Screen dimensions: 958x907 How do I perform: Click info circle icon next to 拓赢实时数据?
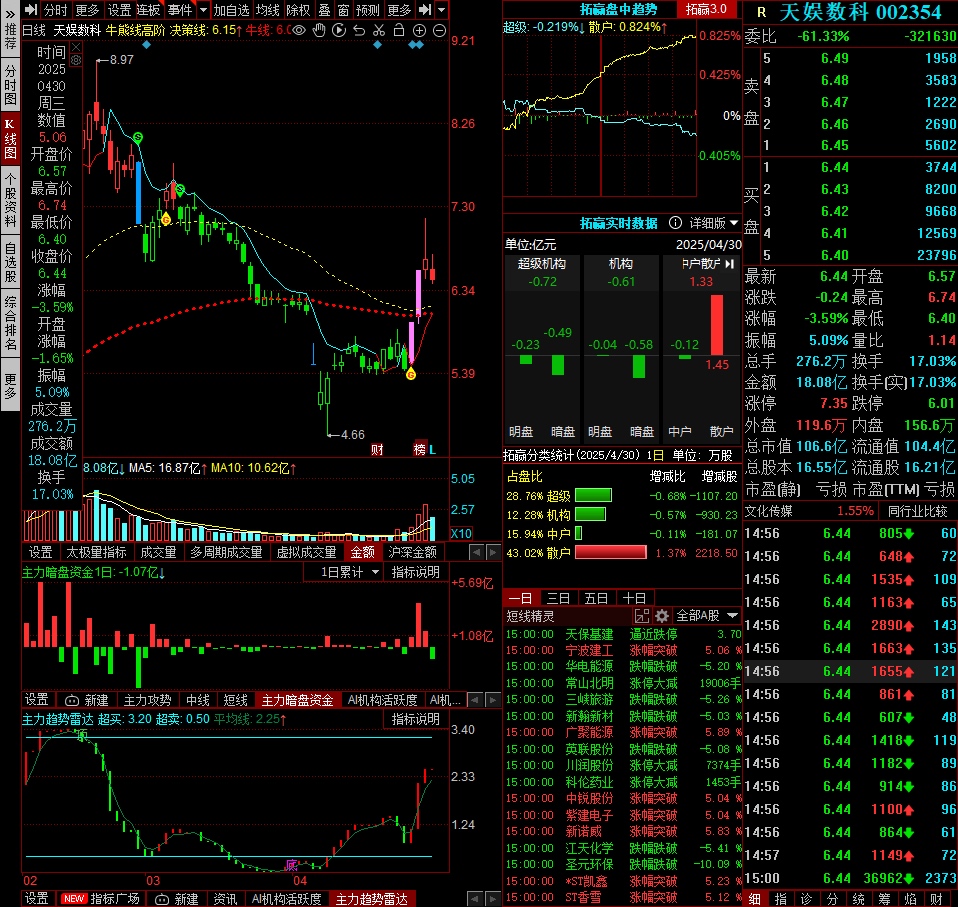[x=675, y=223]
